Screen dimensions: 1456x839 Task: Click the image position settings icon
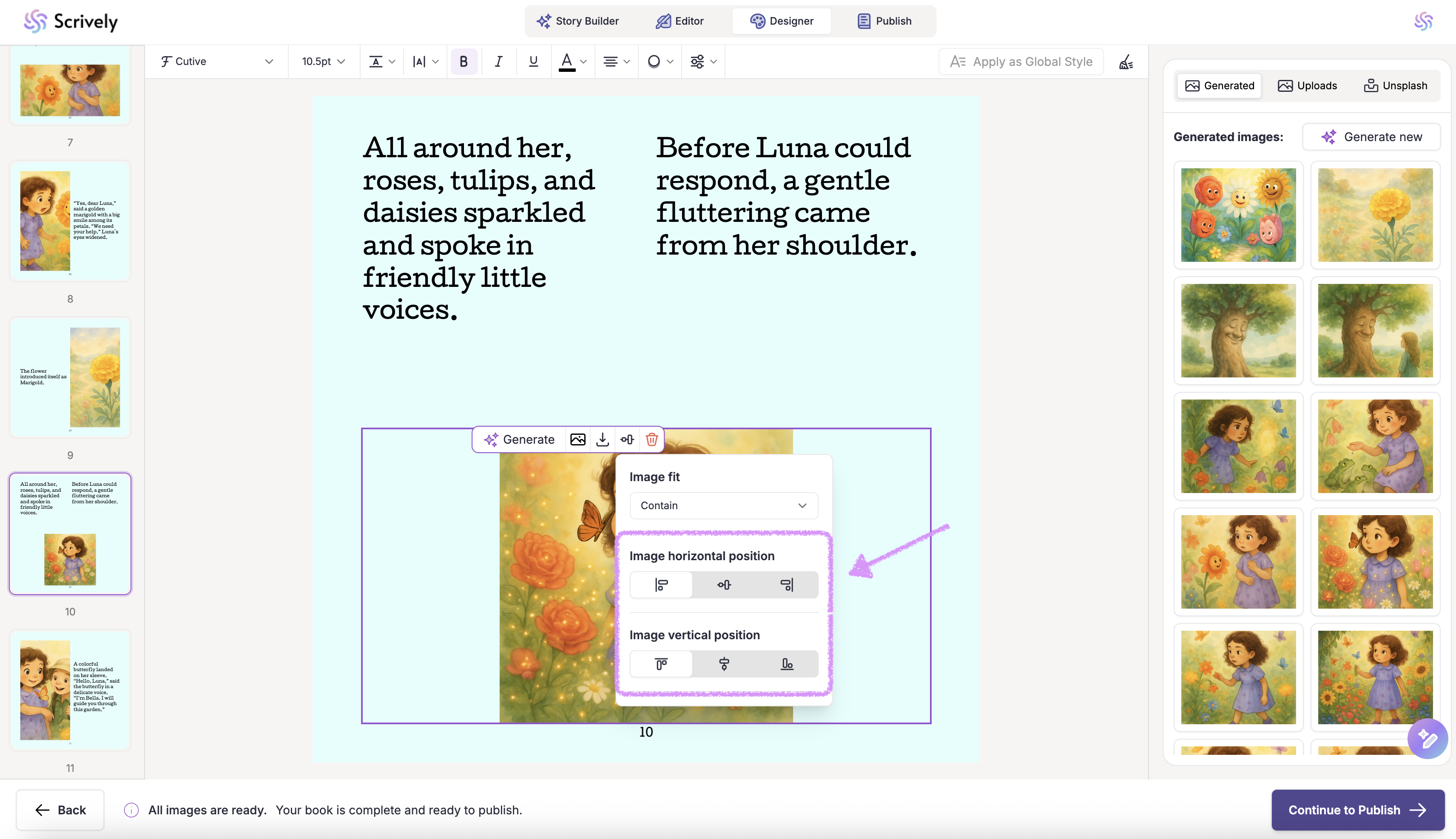click(627, 439)
